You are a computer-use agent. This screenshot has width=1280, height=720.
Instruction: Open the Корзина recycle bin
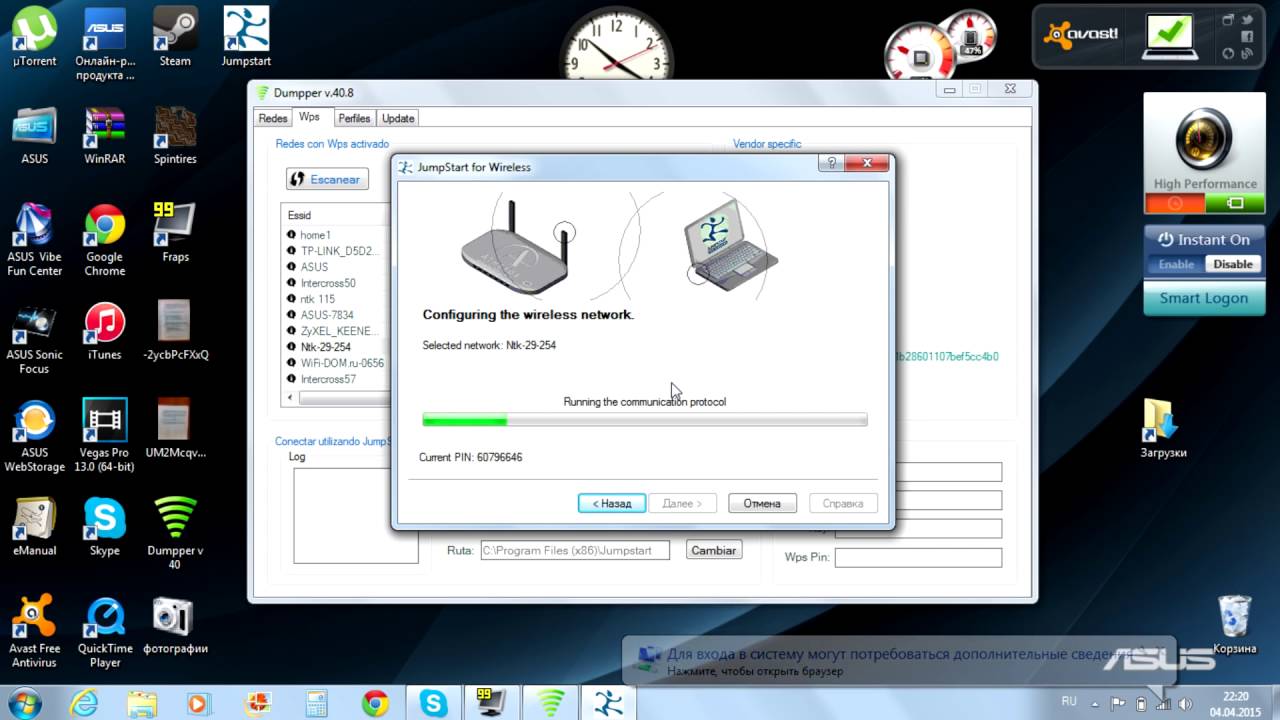[x=1234, y=625]
